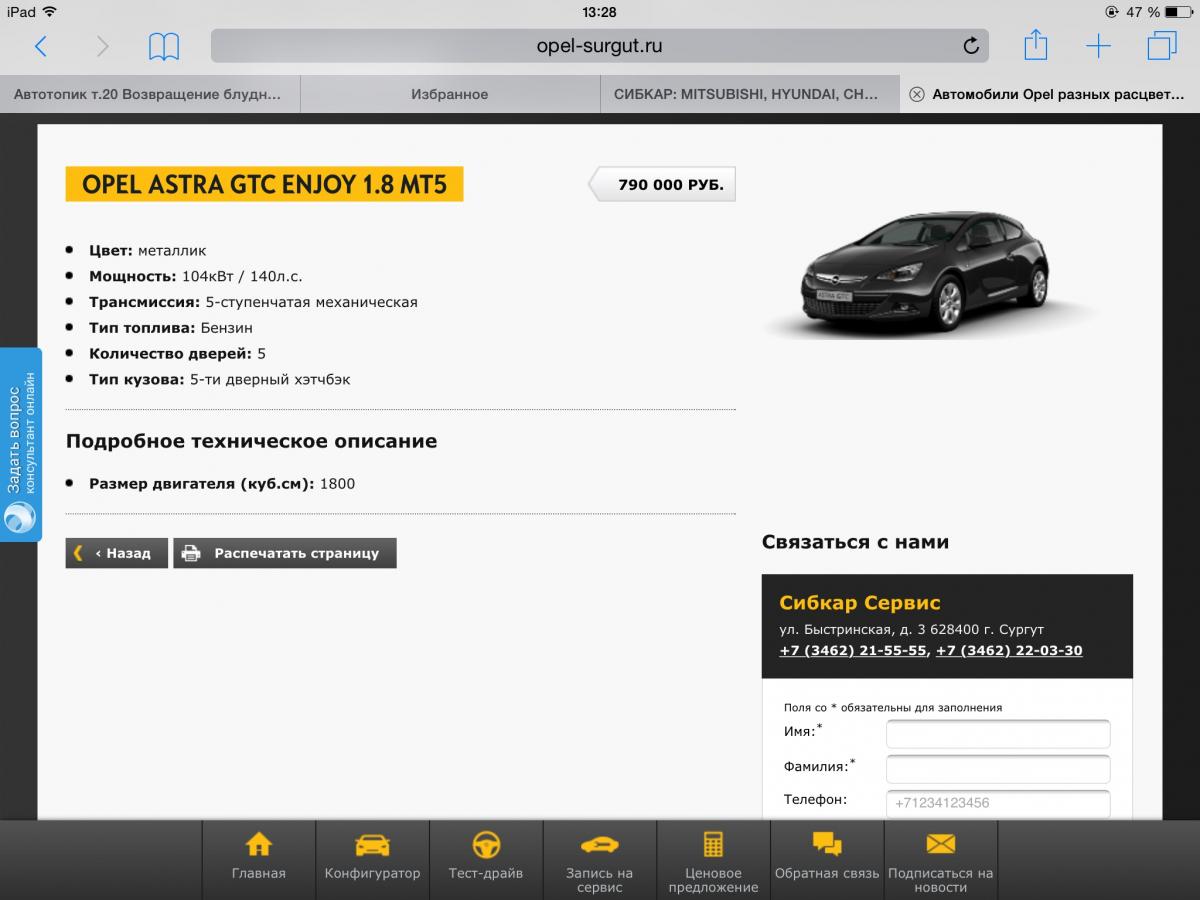
Task: Switch to СИБКАР: MITSUBISHI, HYUNDAI tab
Action: coord(750,94)
